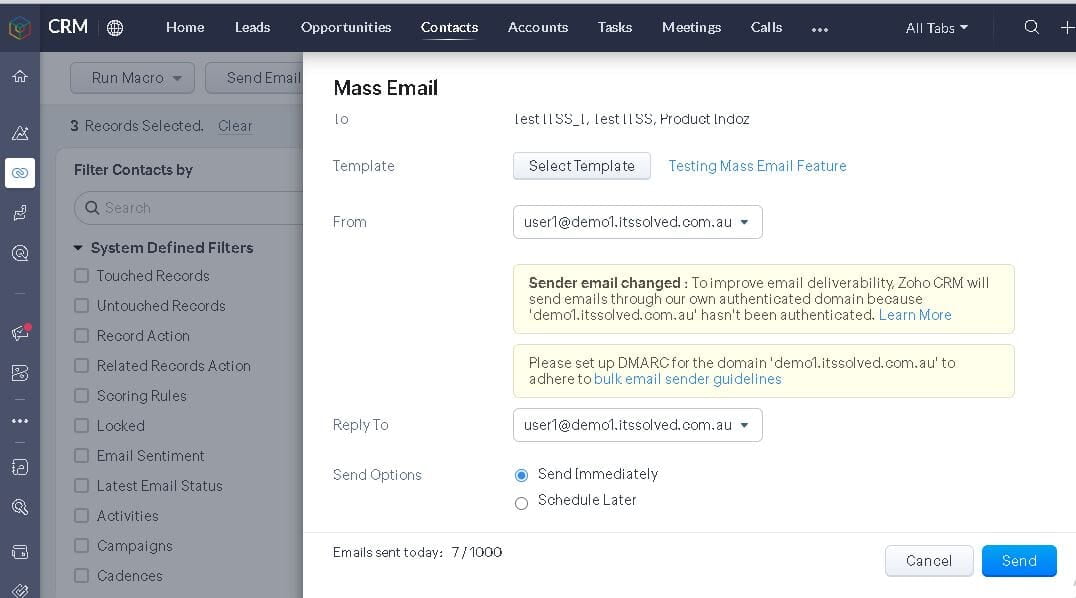
Task: Switch to the Leads tab
Action: click(x=252, y=28)
